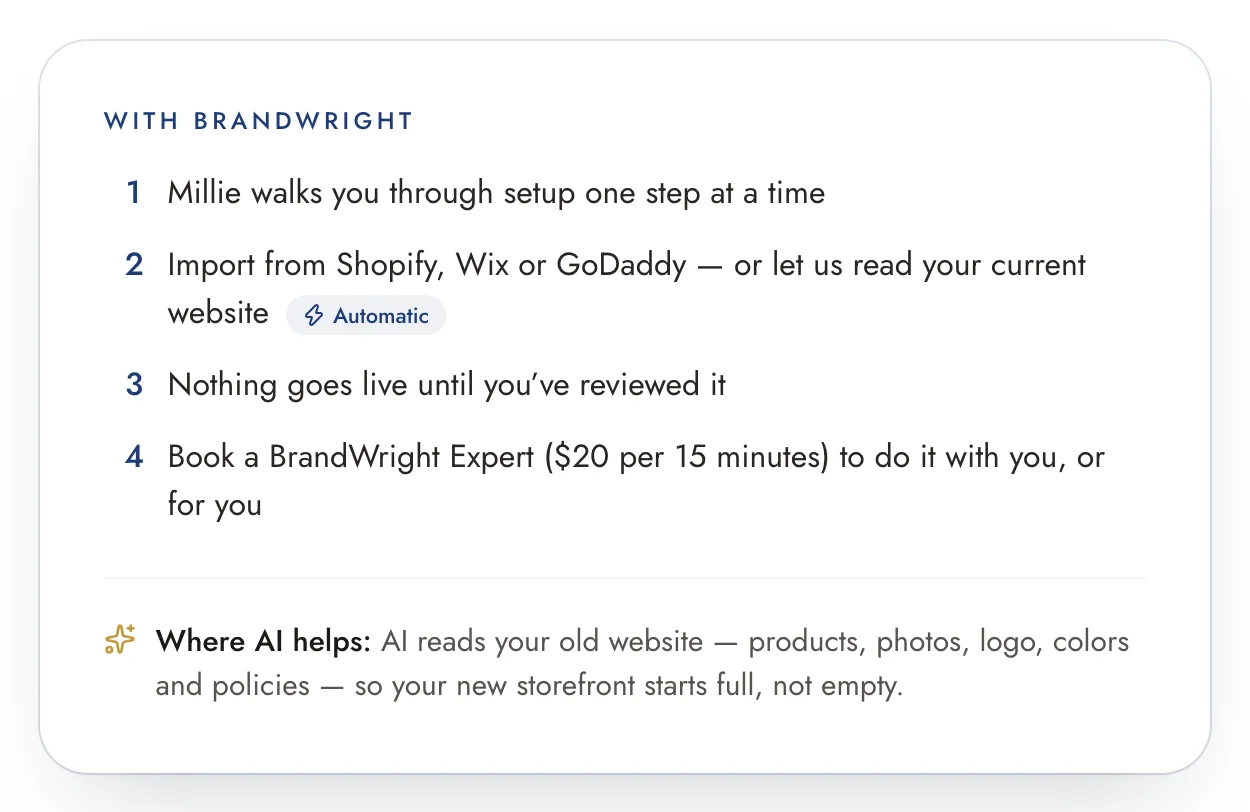This screenshot has width=1250, height=812.
Task: Click the horizontal divider line above AI note
Action: click(x=625, y=578)
